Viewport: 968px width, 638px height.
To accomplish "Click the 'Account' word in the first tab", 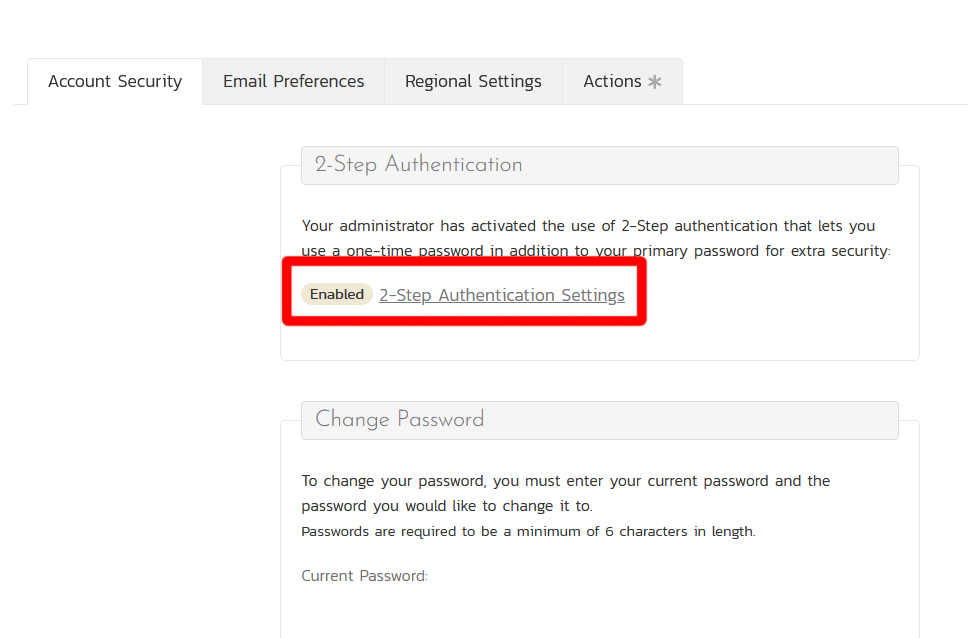I will (x=80, y=82).
